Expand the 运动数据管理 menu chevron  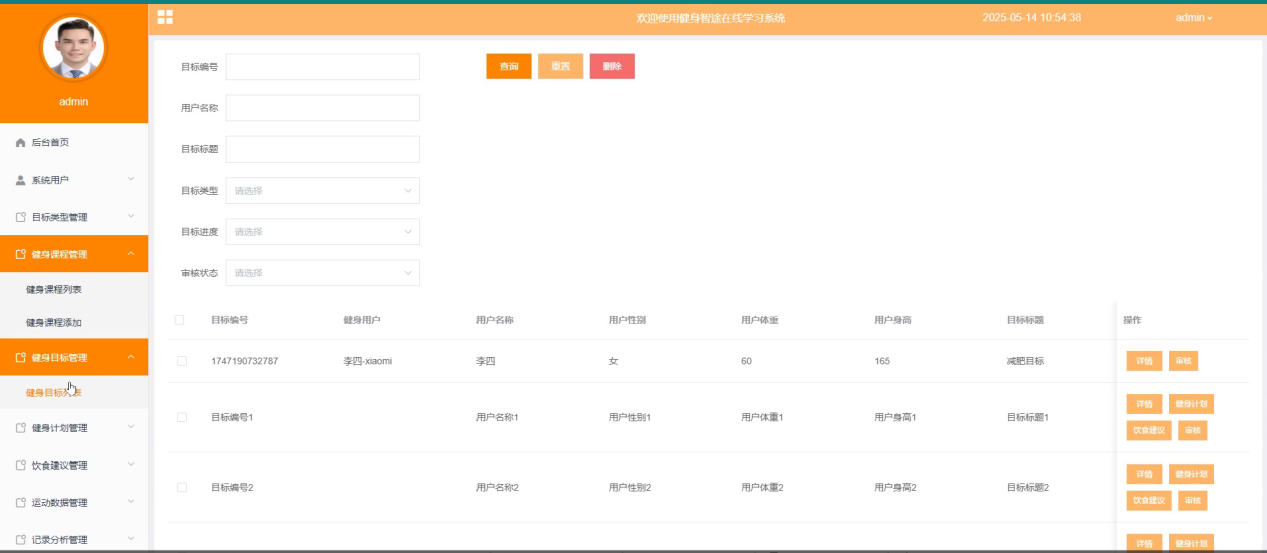pyautogui.click(x=131, y=502)
